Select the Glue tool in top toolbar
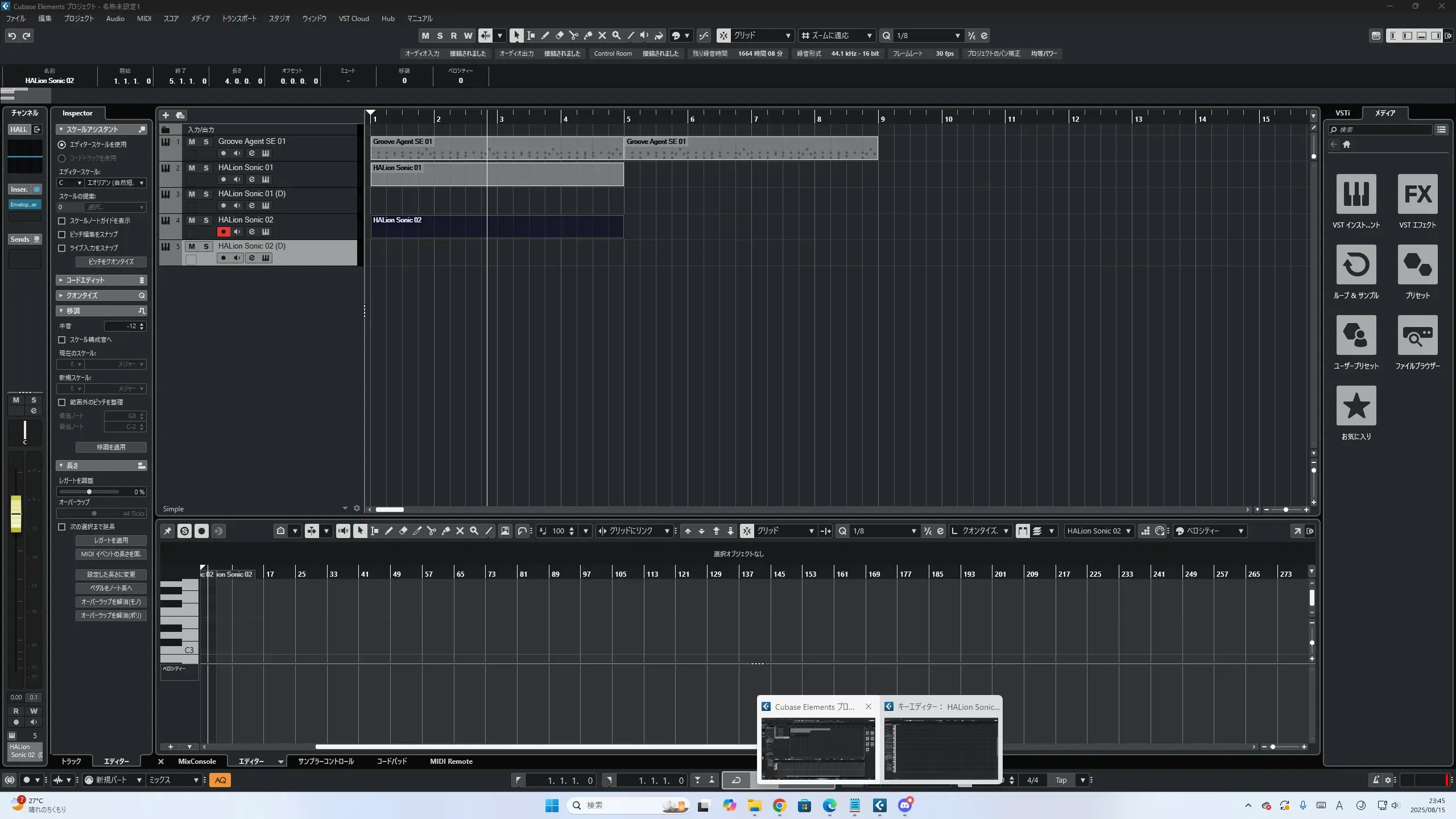This screenshot has width=1456, height=819. (x=588, y=35)
